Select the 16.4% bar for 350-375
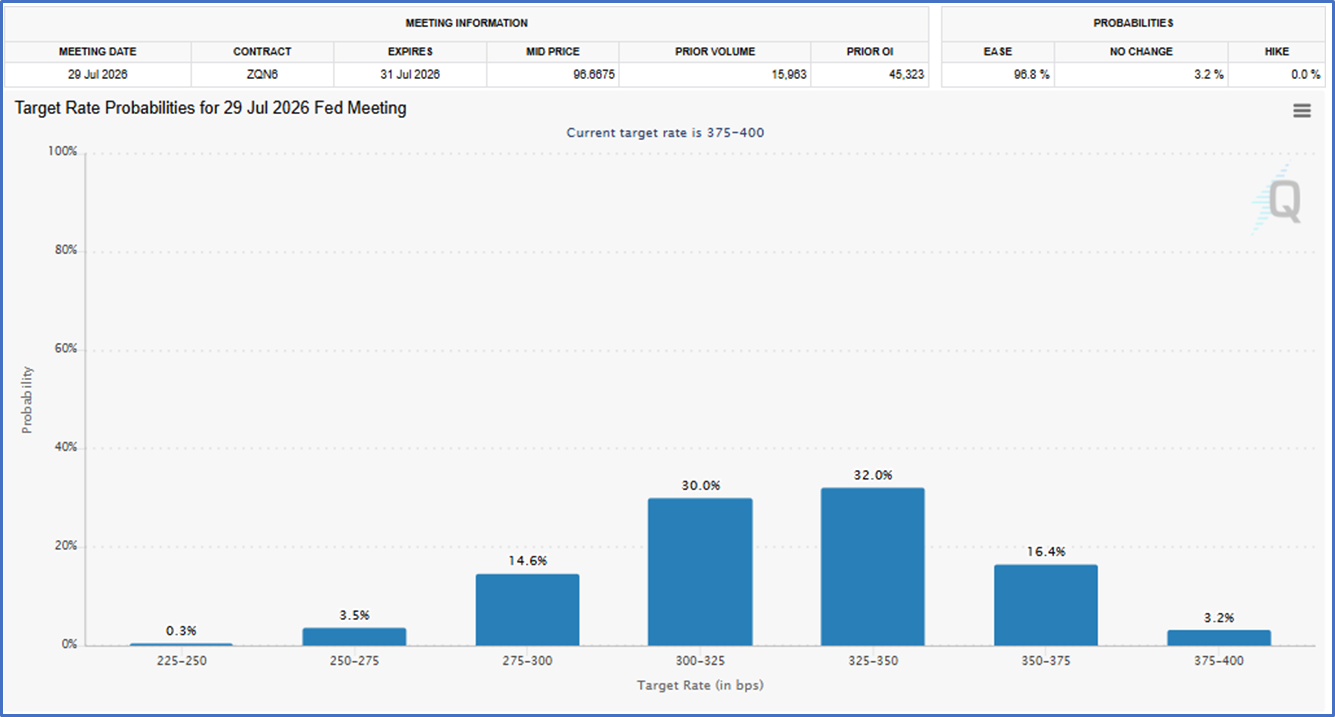1335x717 pixels. [1045, 605]
